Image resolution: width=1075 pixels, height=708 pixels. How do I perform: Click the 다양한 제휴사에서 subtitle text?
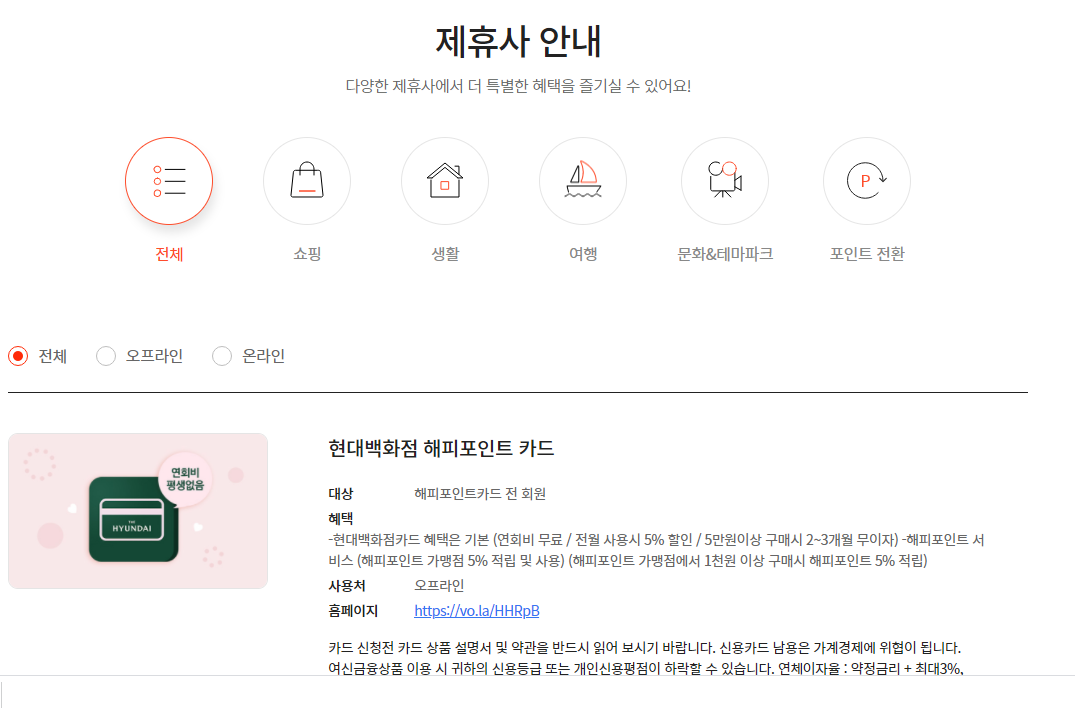coord(518,86)
